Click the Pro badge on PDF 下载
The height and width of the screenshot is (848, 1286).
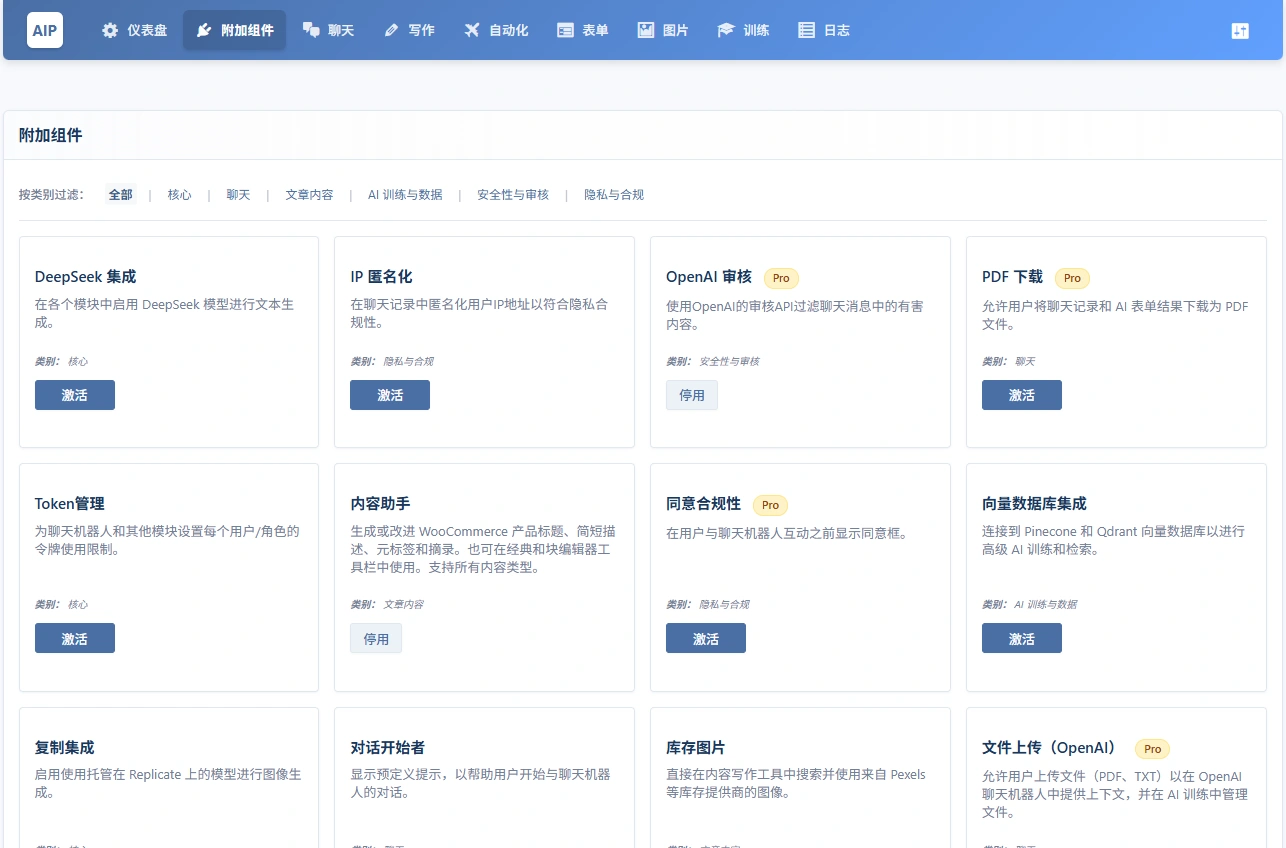pos(1072,278)
